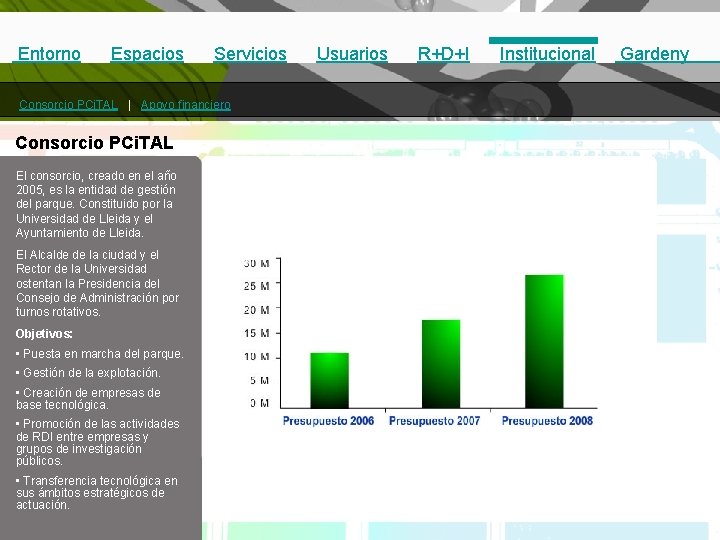Click 'Creación de empresas de base tecnológica.' bullet

[88, 399]
